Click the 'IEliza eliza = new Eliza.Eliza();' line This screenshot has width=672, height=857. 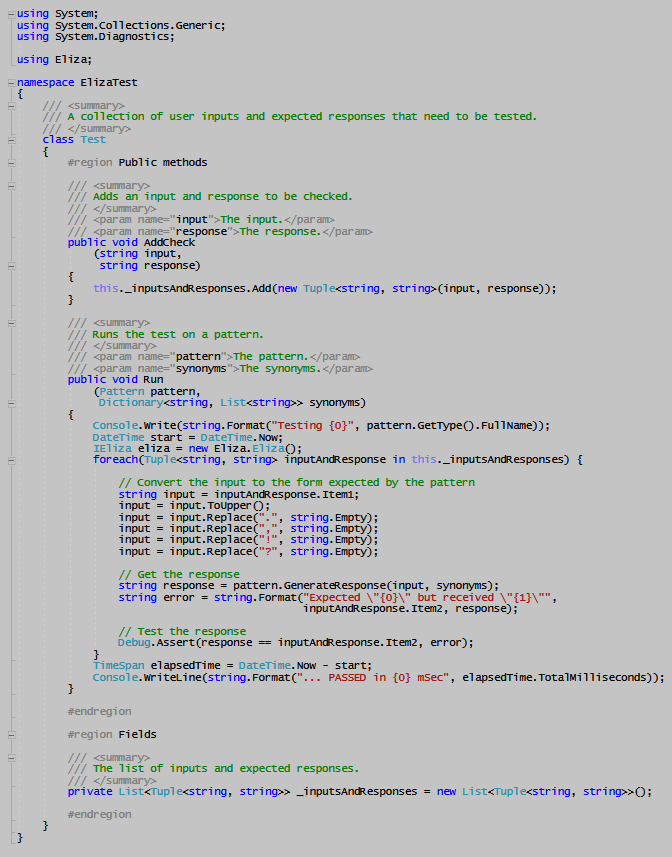197,449
